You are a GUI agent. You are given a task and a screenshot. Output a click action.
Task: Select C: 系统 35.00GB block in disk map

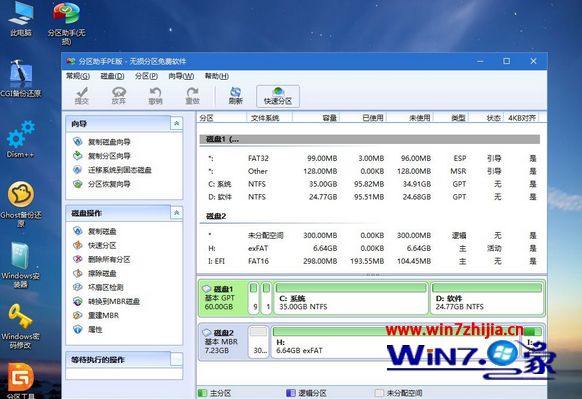tap(351, 298)
